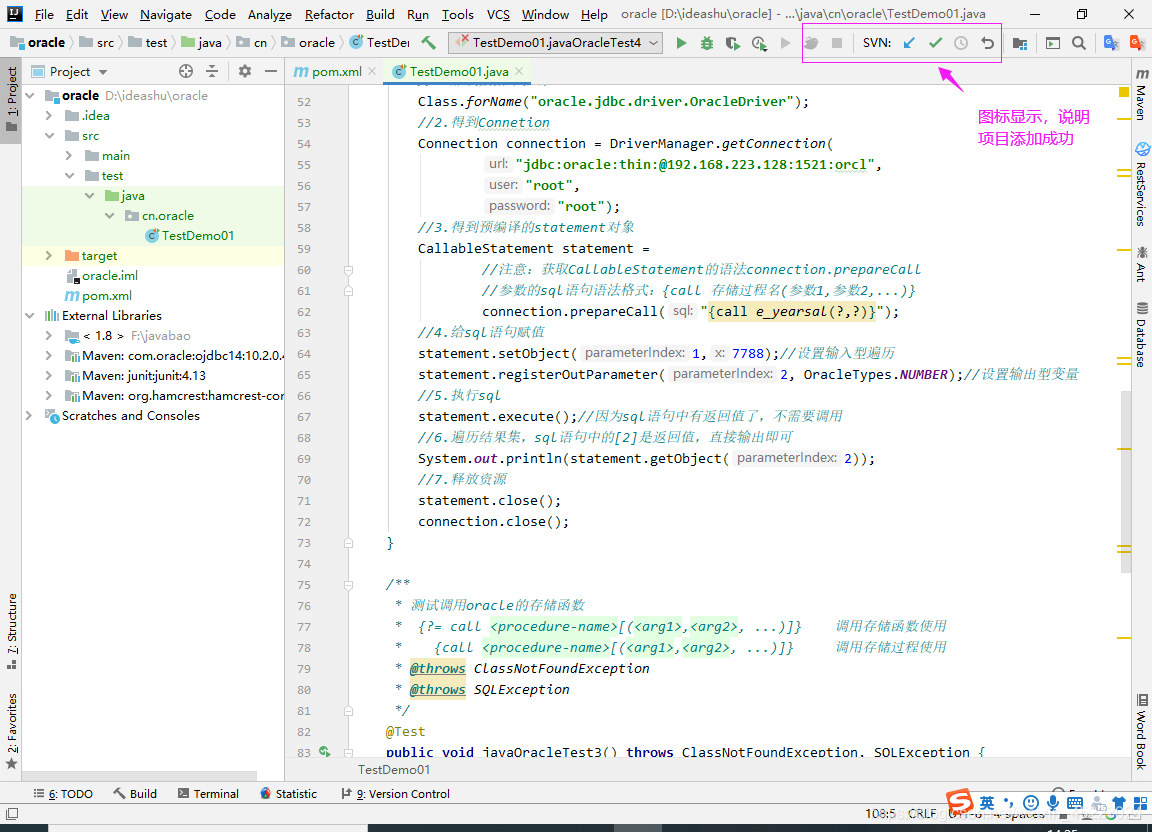
Task: Collapse all nodes in Project panel
Action: click(212, 71)
